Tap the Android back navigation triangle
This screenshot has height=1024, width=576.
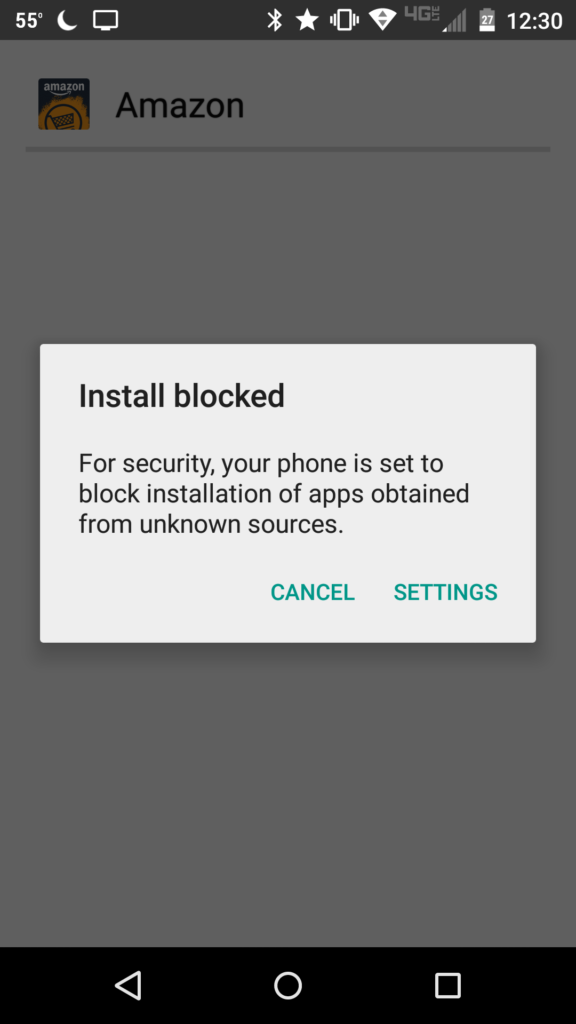(x=129, y=985)
